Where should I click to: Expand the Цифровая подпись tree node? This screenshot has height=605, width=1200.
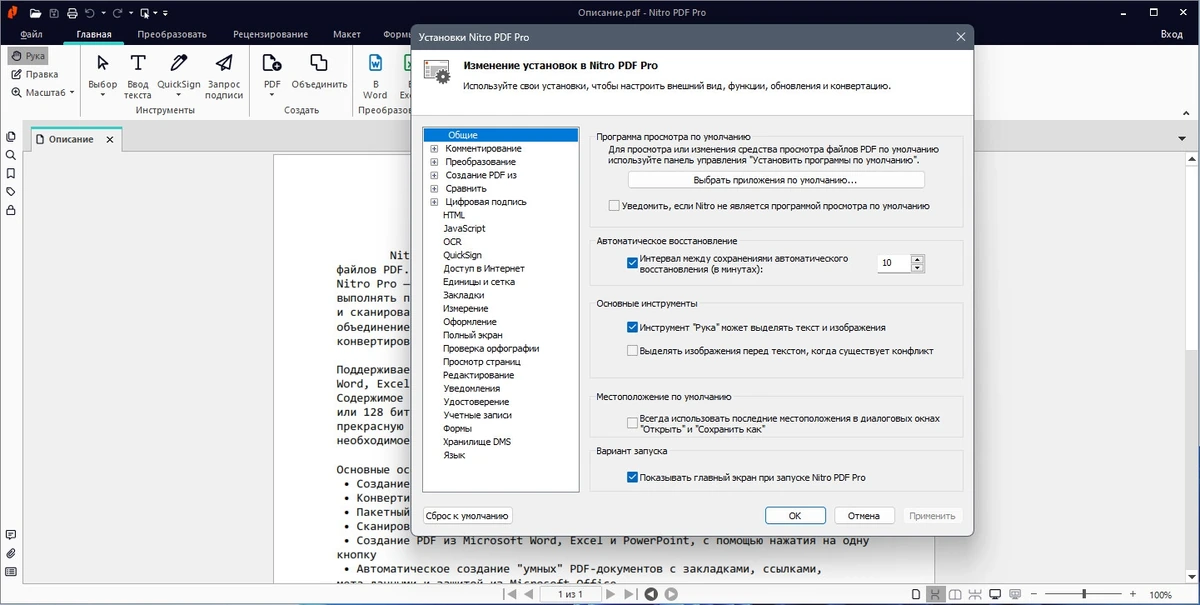[x=434, y=202]
